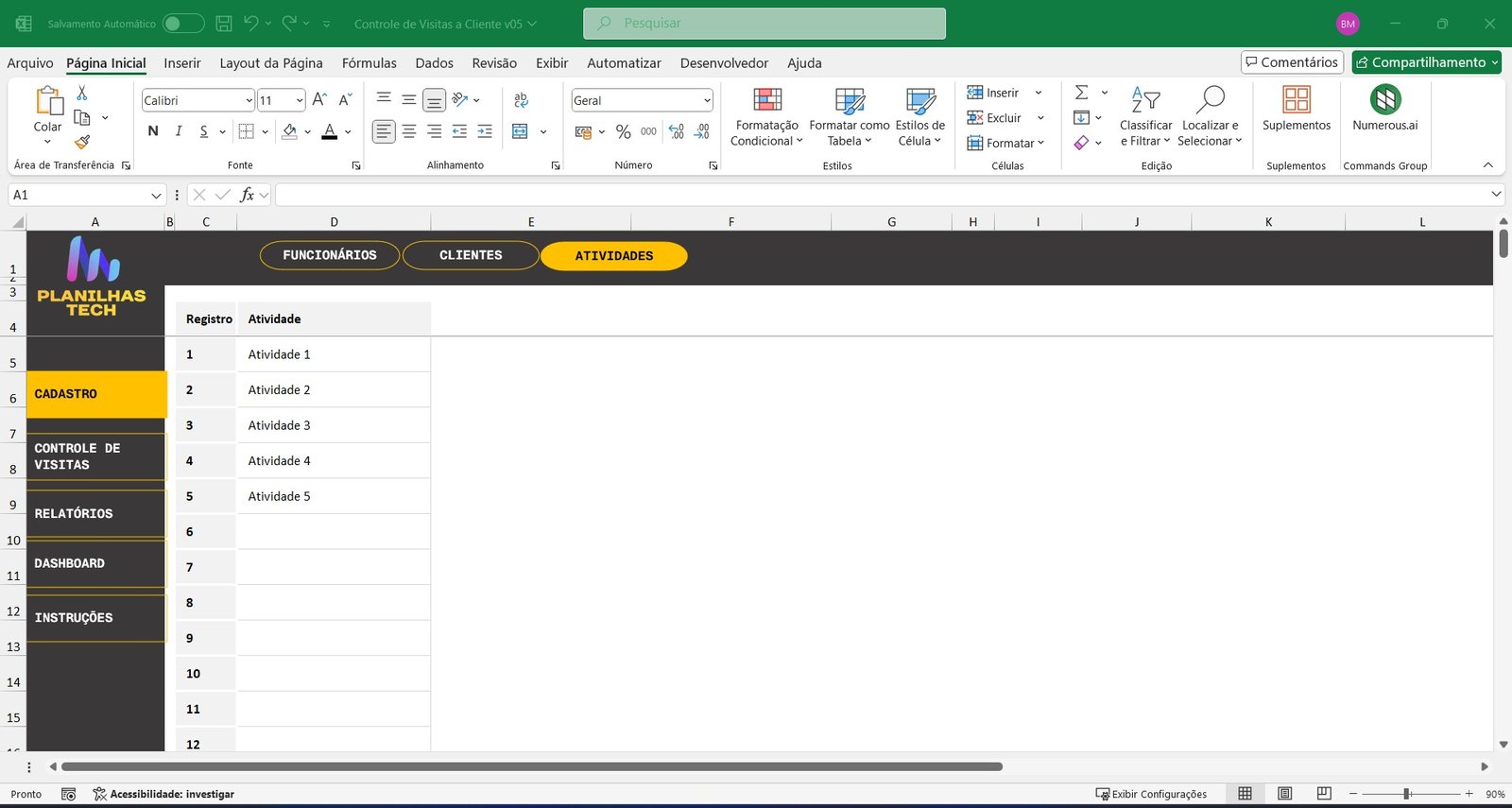
Task: Click the Pesquisar search box
Action: tap(765, 24)
